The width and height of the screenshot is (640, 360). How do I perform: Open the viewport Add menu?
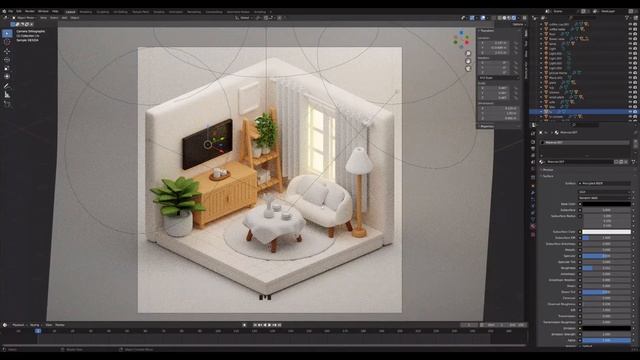coord(64,18)
